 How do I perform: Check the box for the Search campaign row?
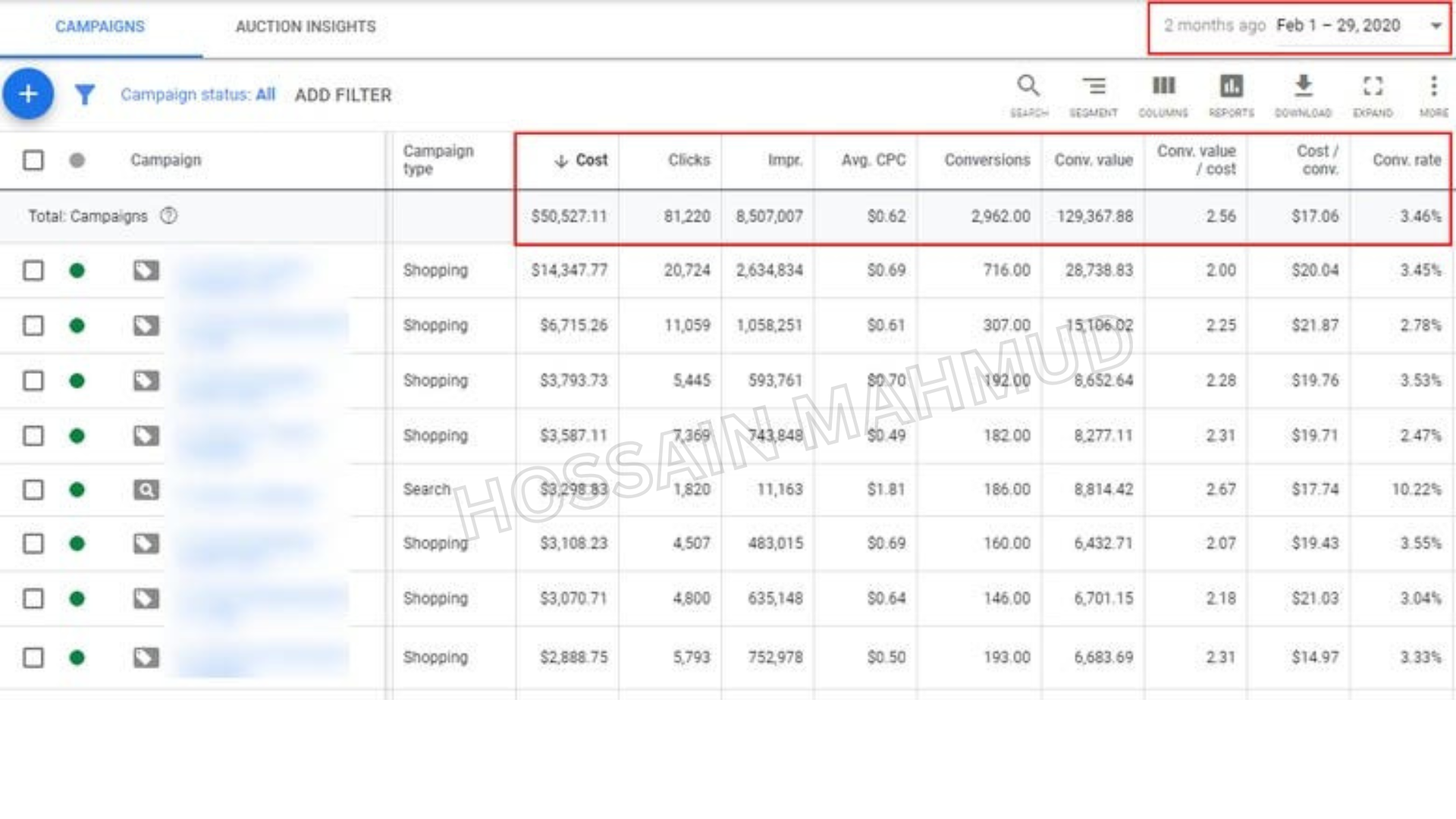click(33, 490)
